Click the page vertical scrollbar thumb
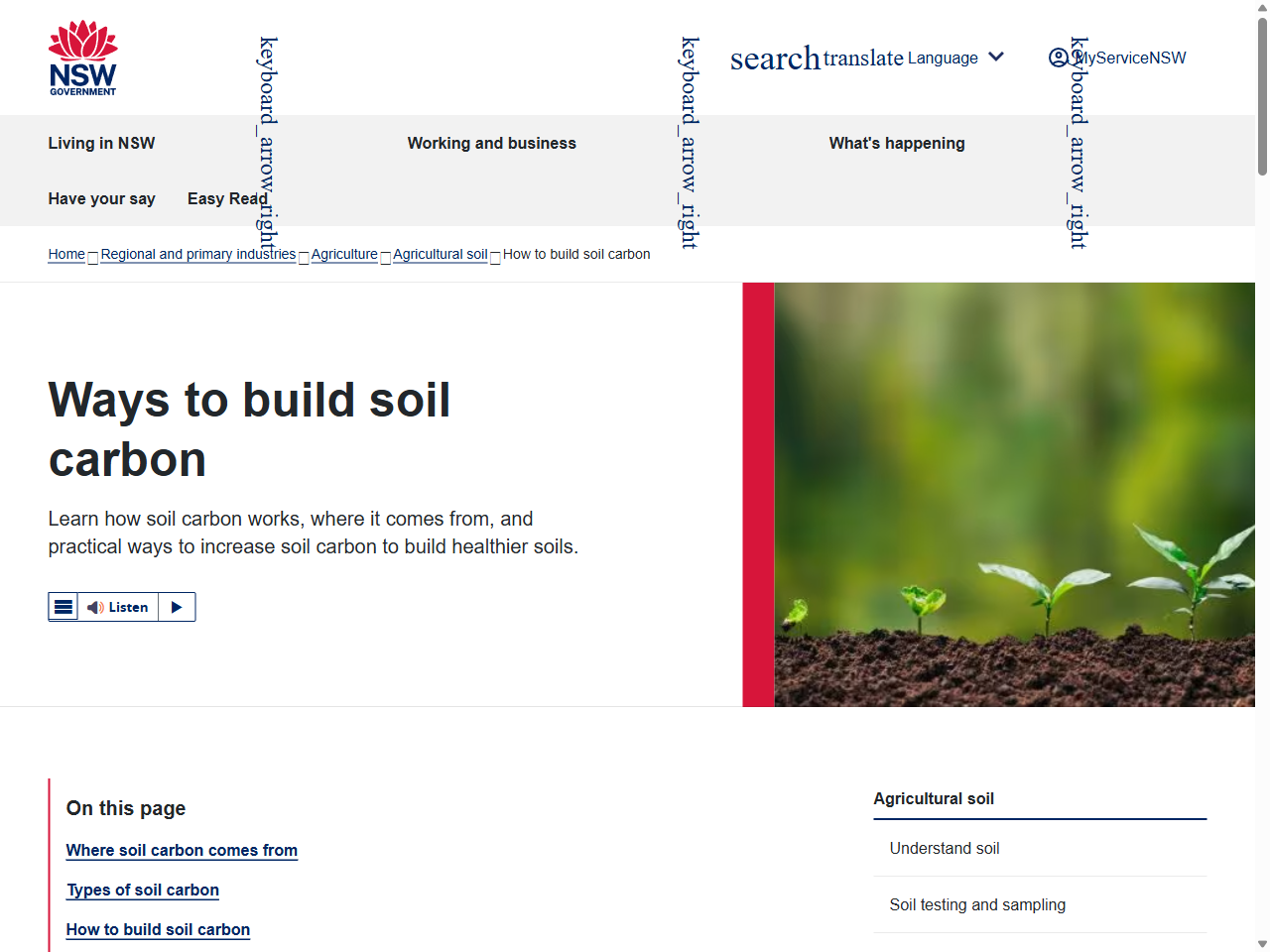Screen dimensions: 1270x952 click(1262, 96)
